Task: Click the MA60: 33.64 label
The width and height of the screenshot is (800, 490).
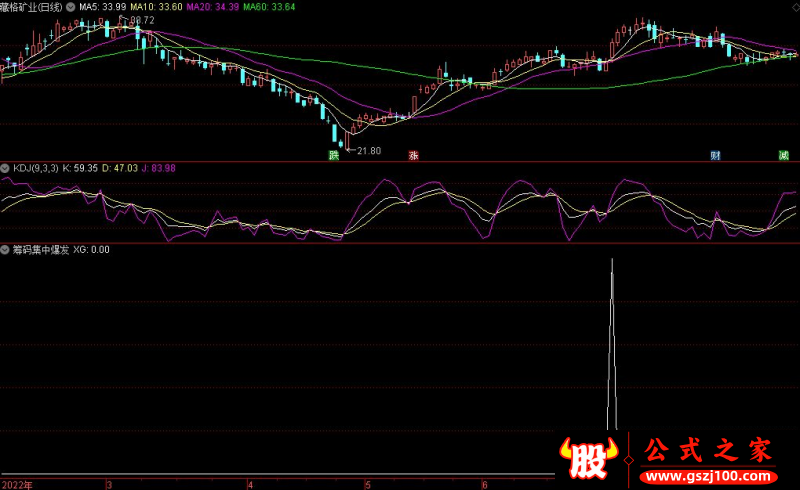Action: [269, 7]
